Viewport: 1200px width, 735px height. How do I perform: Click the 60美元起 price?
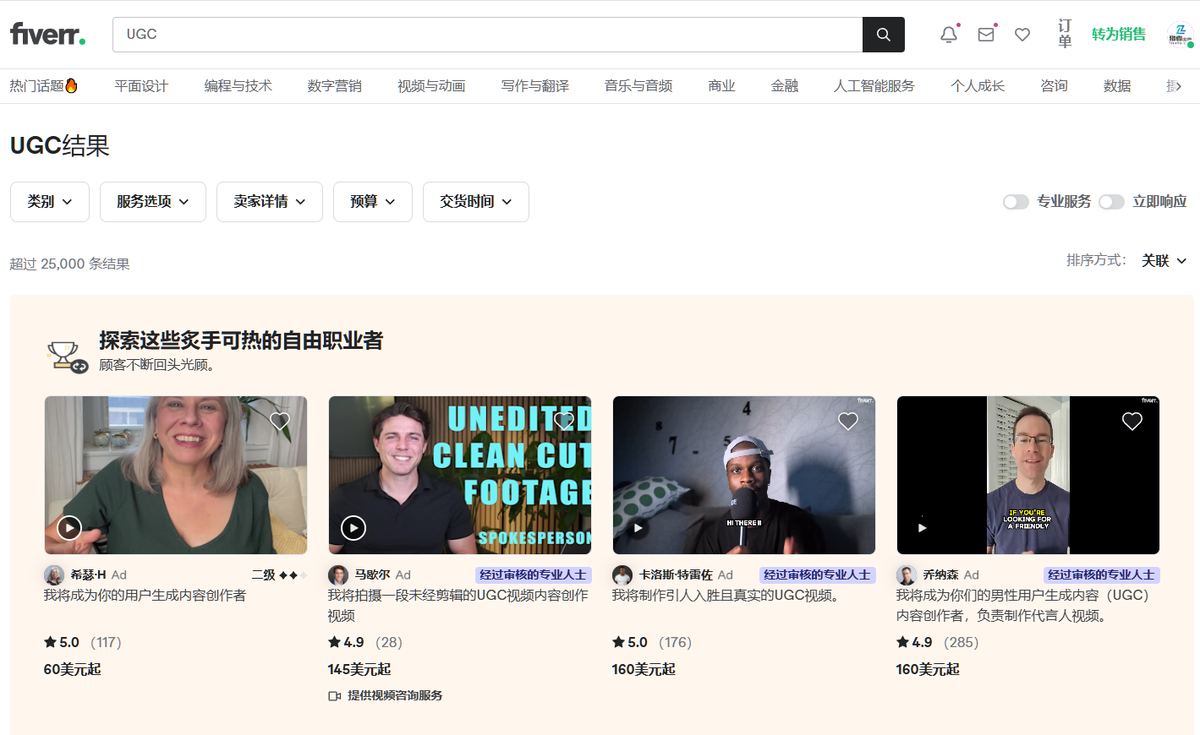tap(72, 669)
